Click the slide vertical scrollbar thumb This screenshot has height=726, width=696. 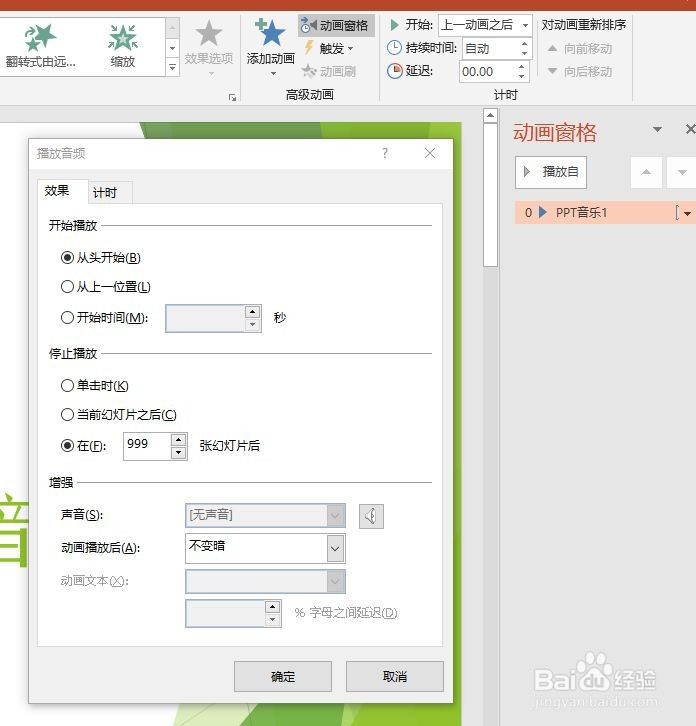point(490,195)
